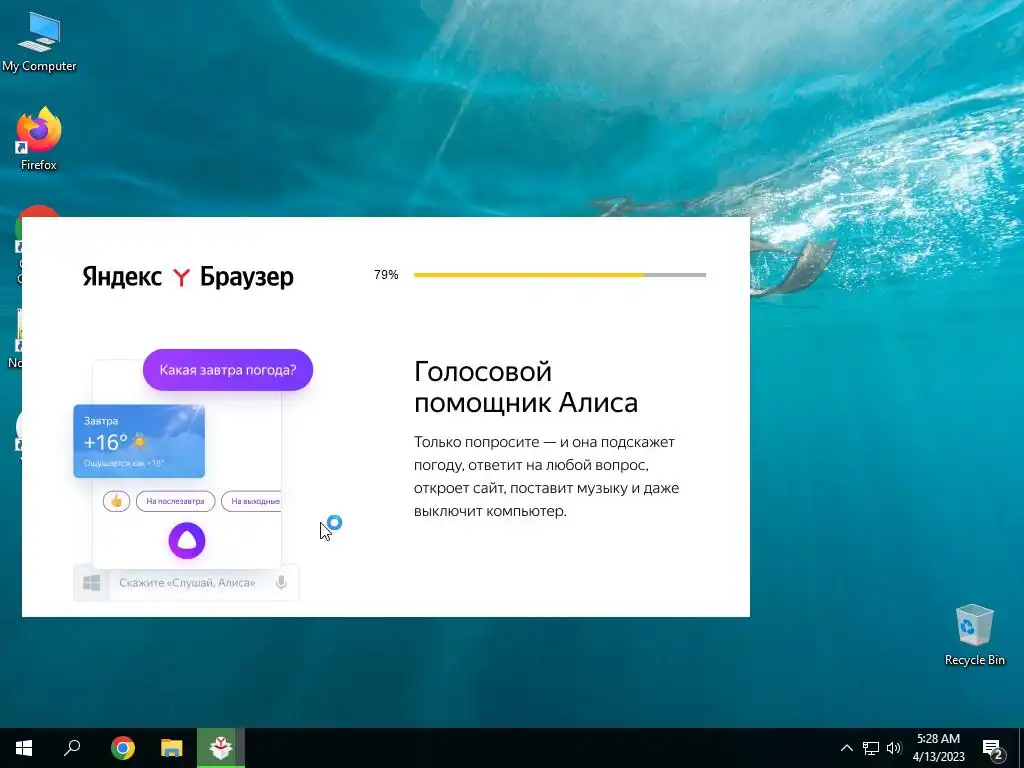
Task: Select the 'На выходные' chip
Action: (251, 501)
